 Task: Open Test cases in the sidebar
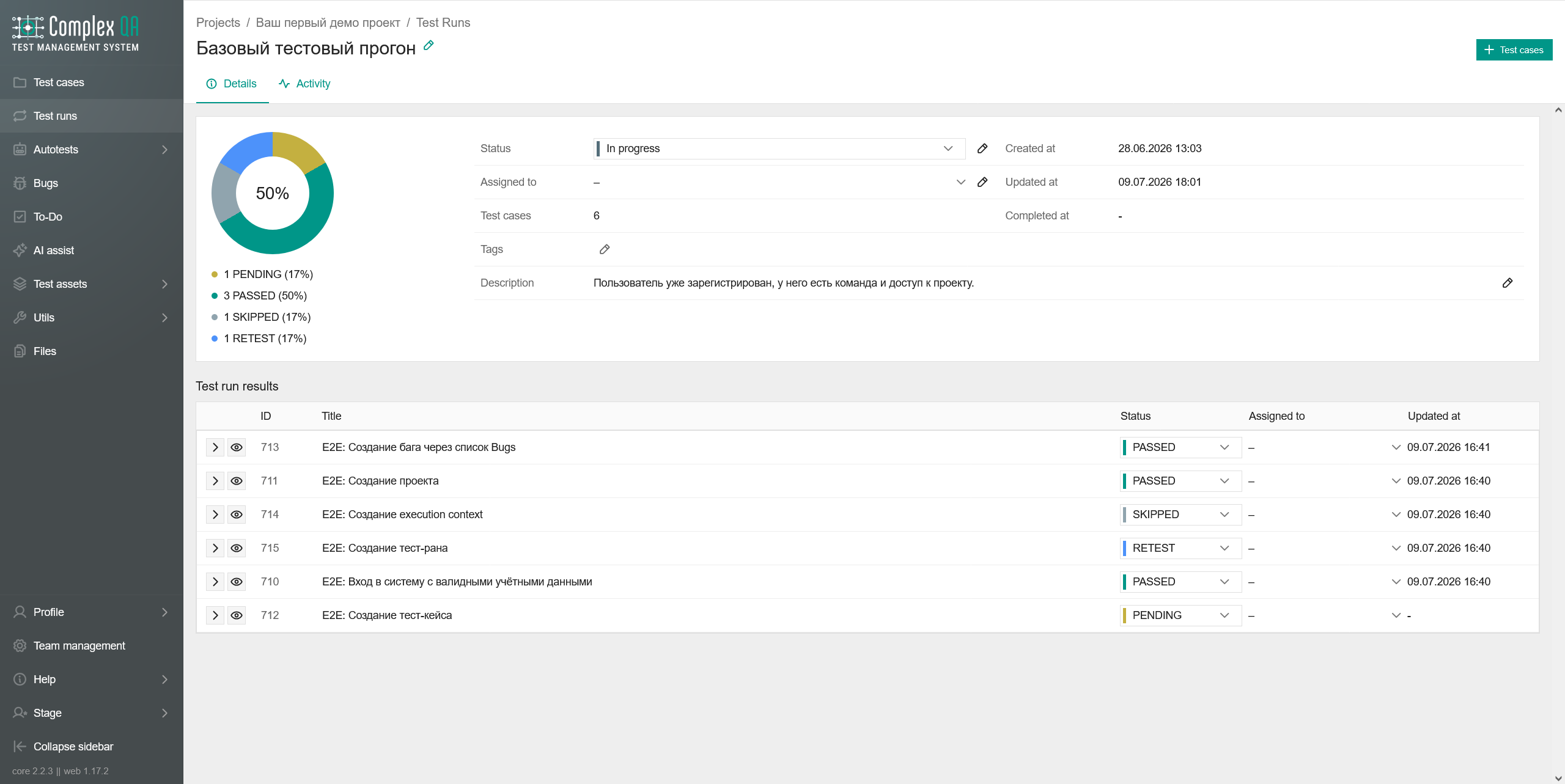point(92,82)
